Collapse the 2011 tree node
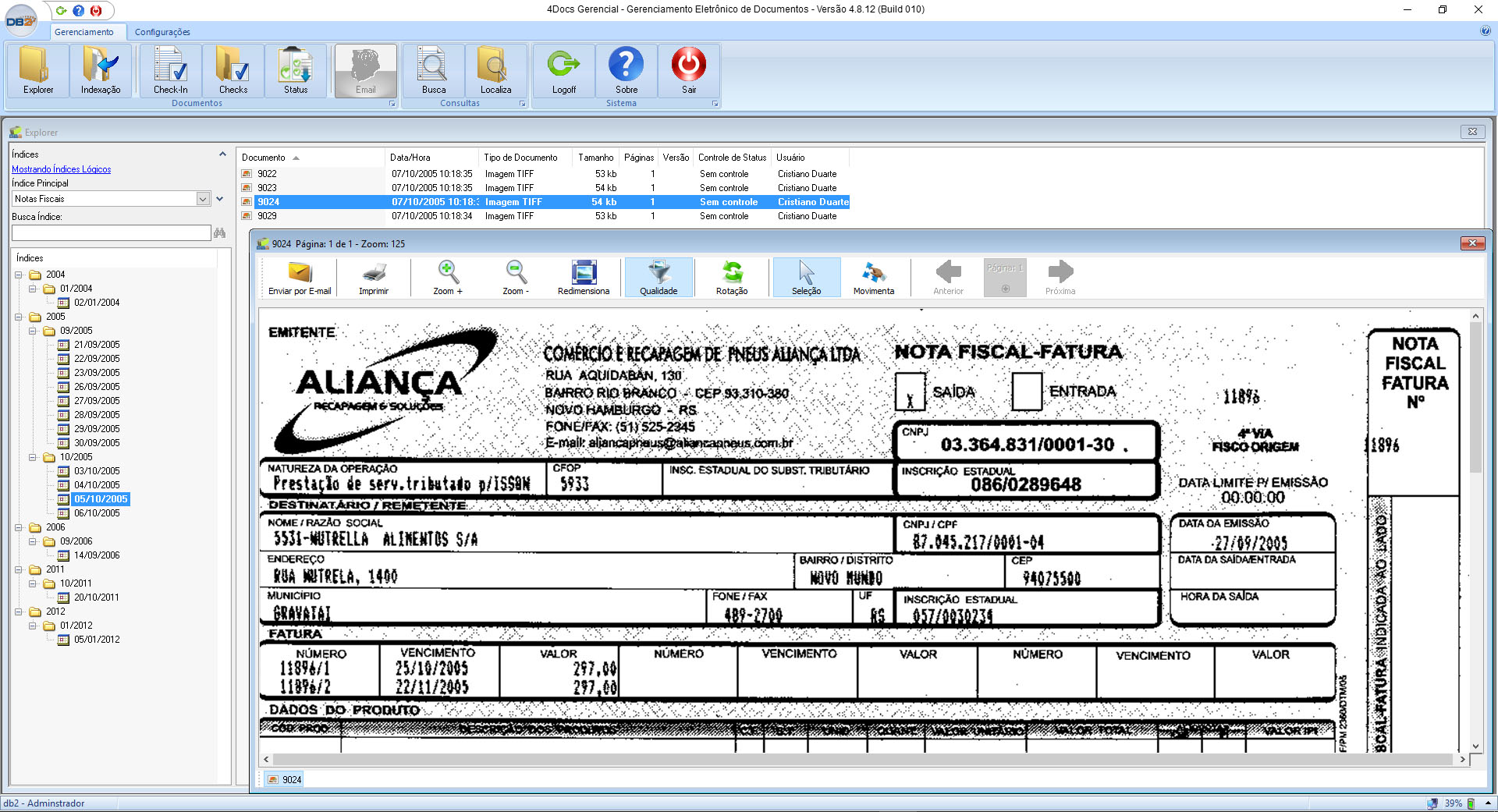Image resolution: width=1498 pixels, height=812 pixels. click(19, 569)
